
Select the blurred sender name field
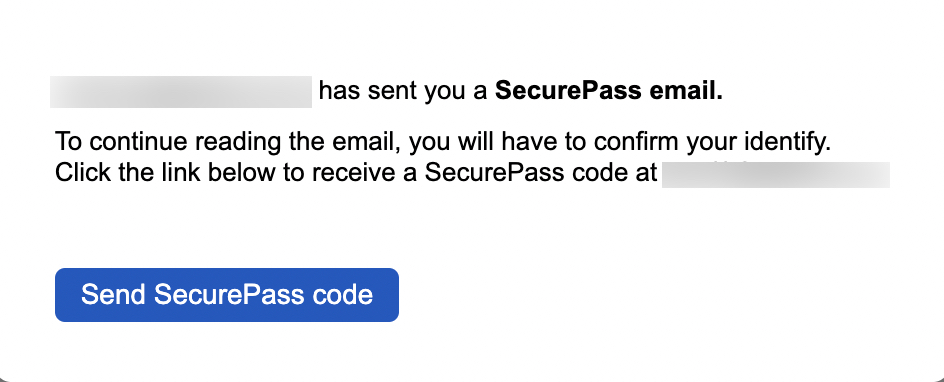tap(181, 92)
